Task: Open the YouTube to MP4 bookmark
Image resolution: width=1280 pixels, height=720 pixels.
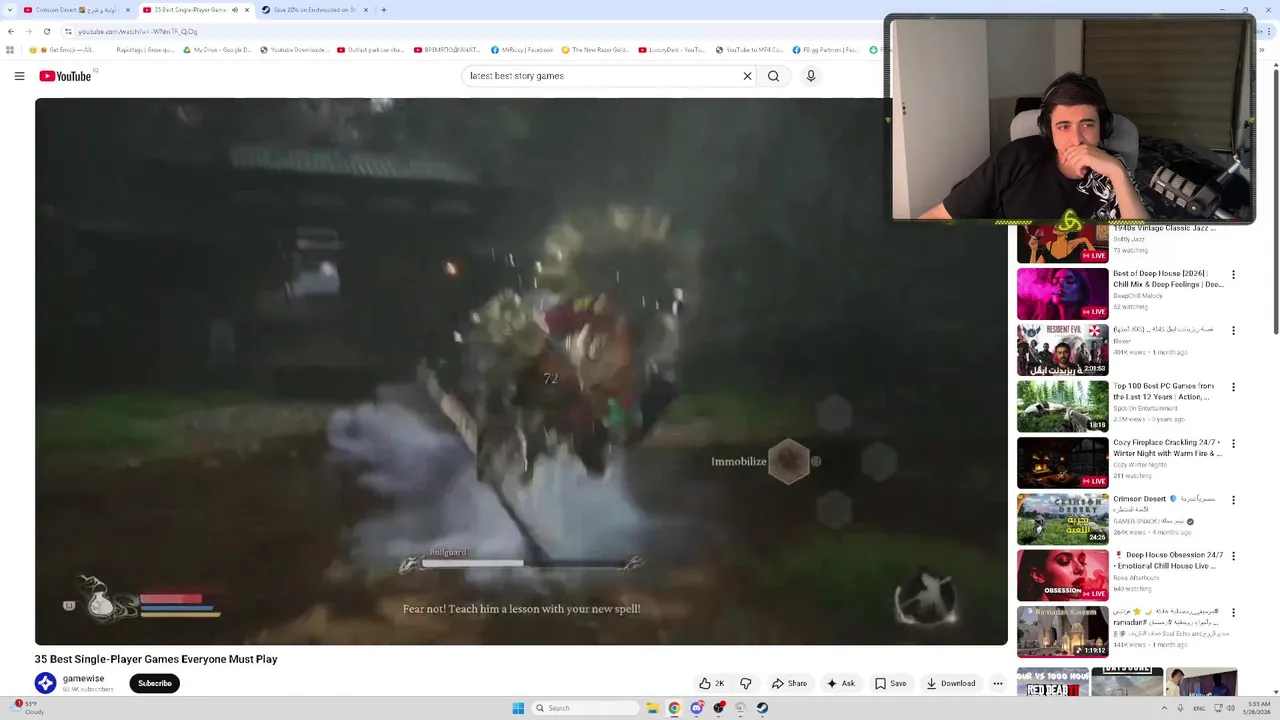Action: [x=750, y=50]
